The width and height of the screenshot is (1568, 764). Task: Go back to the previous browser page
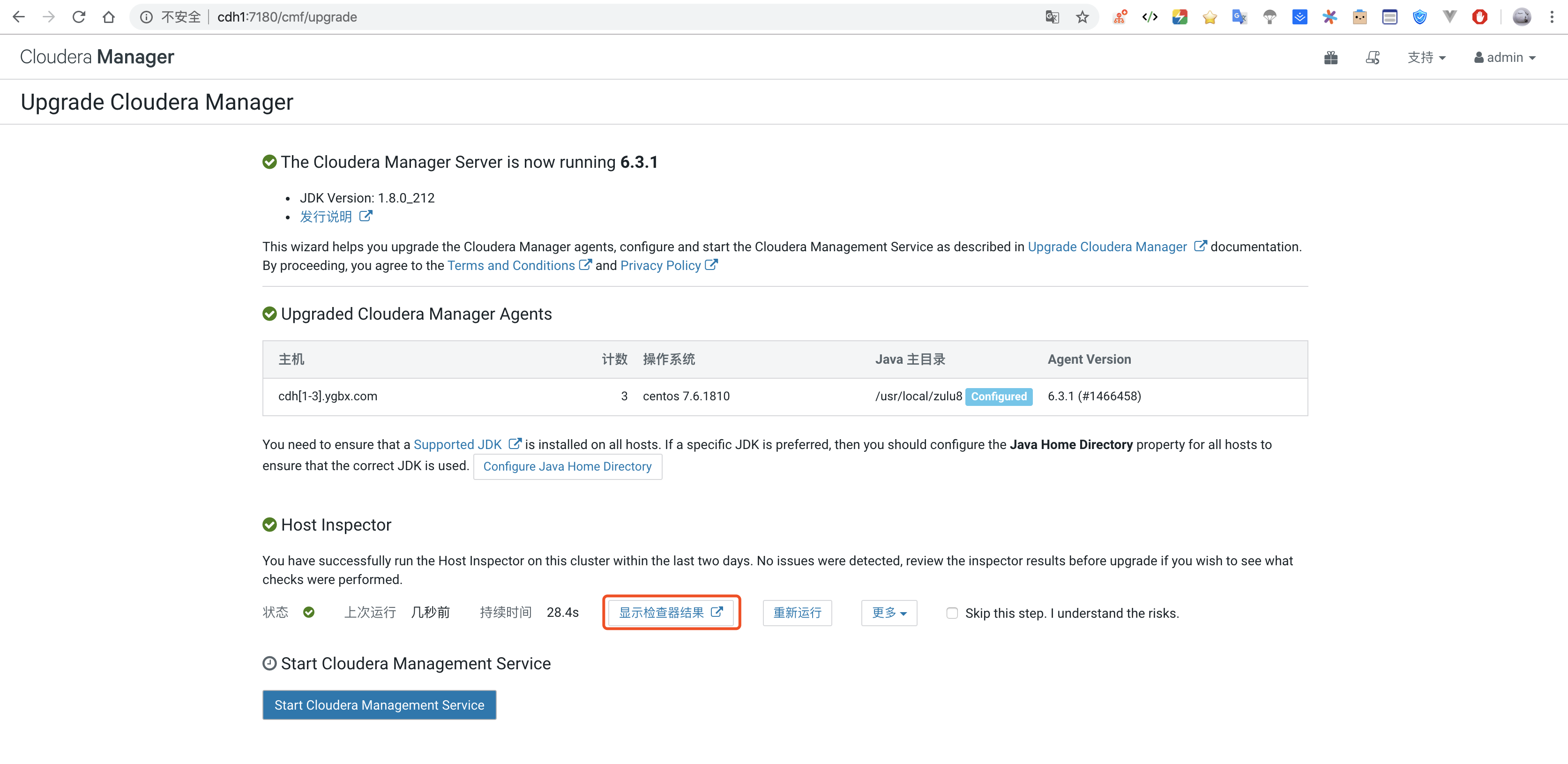[19, 17]
